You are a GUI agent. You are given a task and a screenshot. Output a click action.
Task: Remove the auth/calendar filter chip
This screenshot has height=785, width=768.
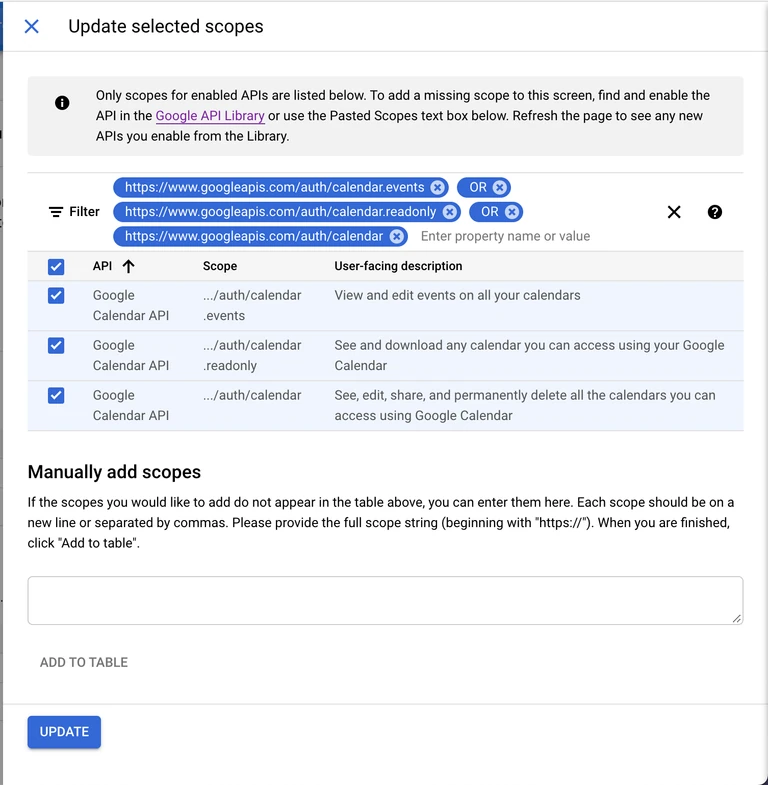(x=397, y=236)
